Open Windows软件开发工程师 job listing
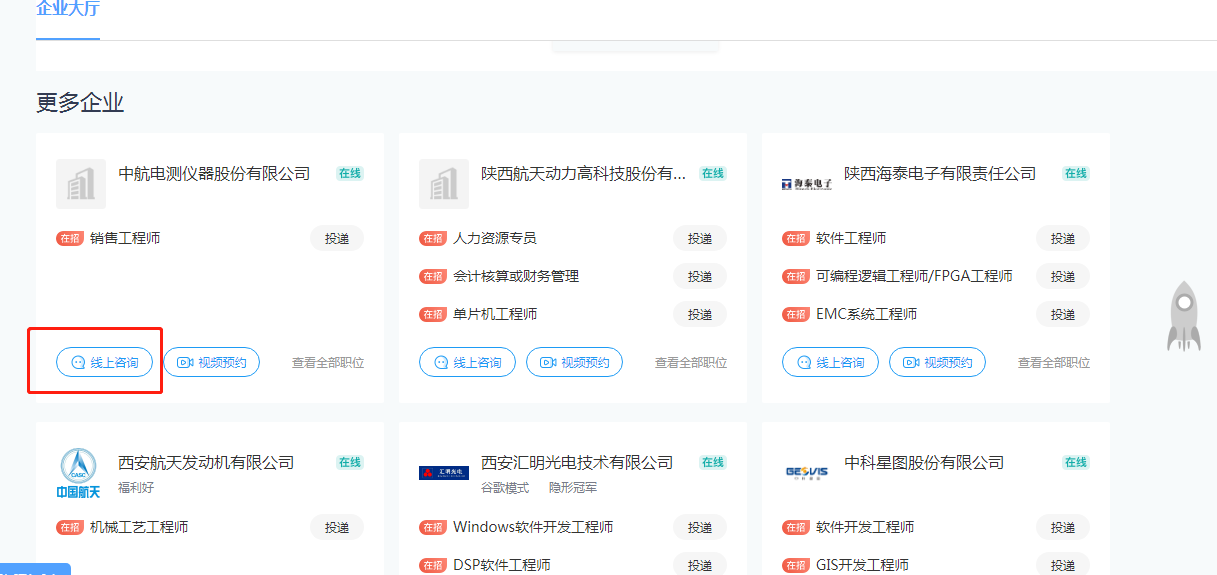Screen dimensions: 1217x575 click(533, 527)
